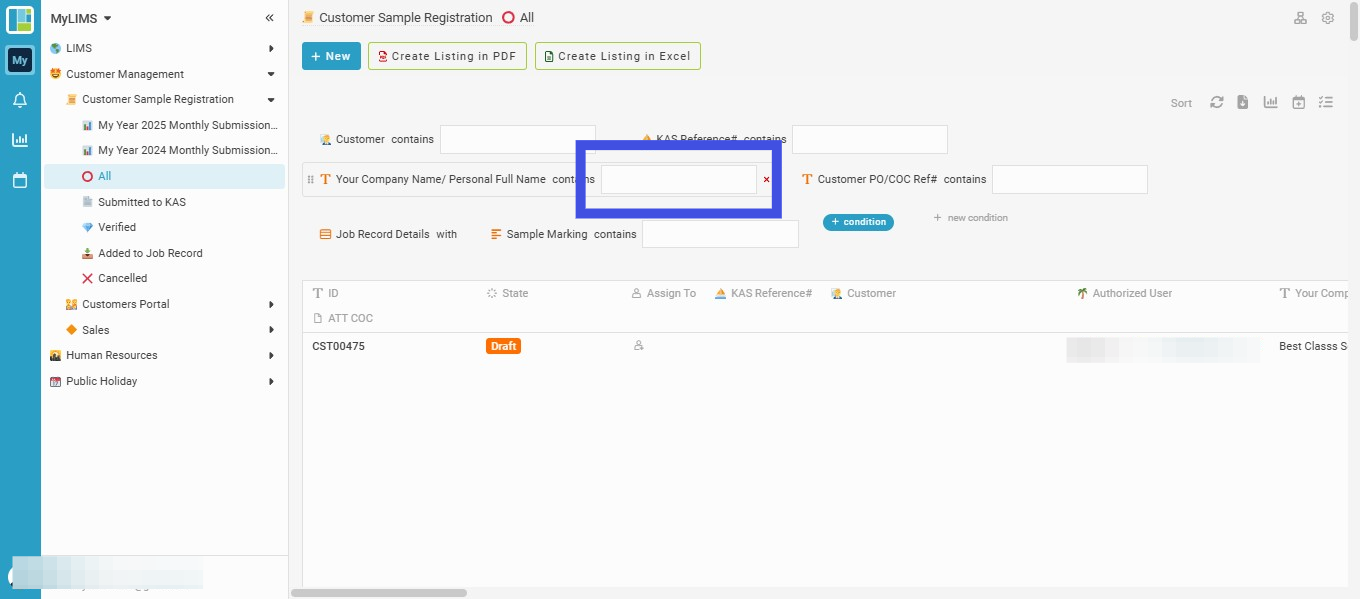
Task: Select Added to Job Record view
Action: [x=150, y=253]
